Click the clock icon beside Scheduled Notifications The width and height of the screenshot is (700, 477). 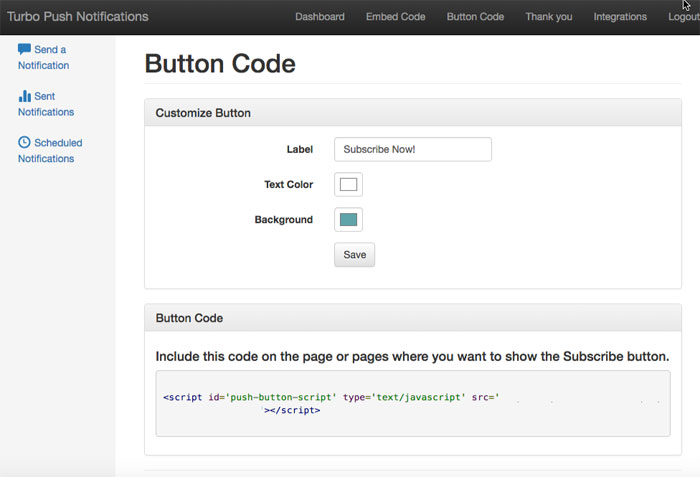pos(24,142)
